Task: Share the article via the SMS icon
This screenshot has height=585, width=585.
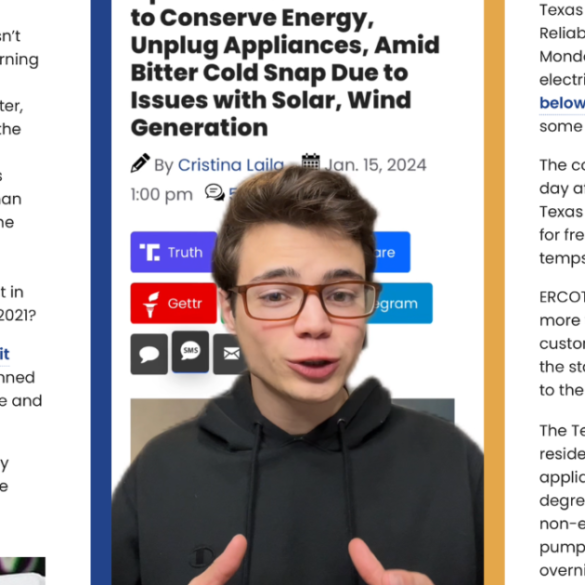Action: pyautogui.click(x=190, y=351)
